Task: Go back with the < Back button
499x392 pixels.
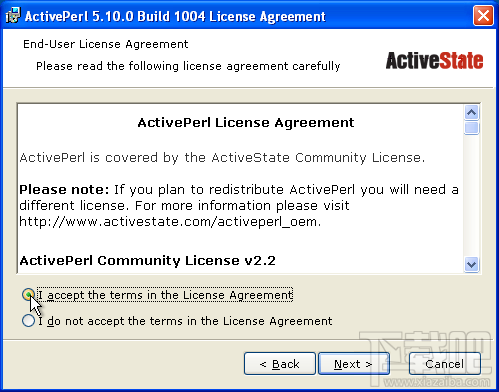Action: tap(280, 364)
